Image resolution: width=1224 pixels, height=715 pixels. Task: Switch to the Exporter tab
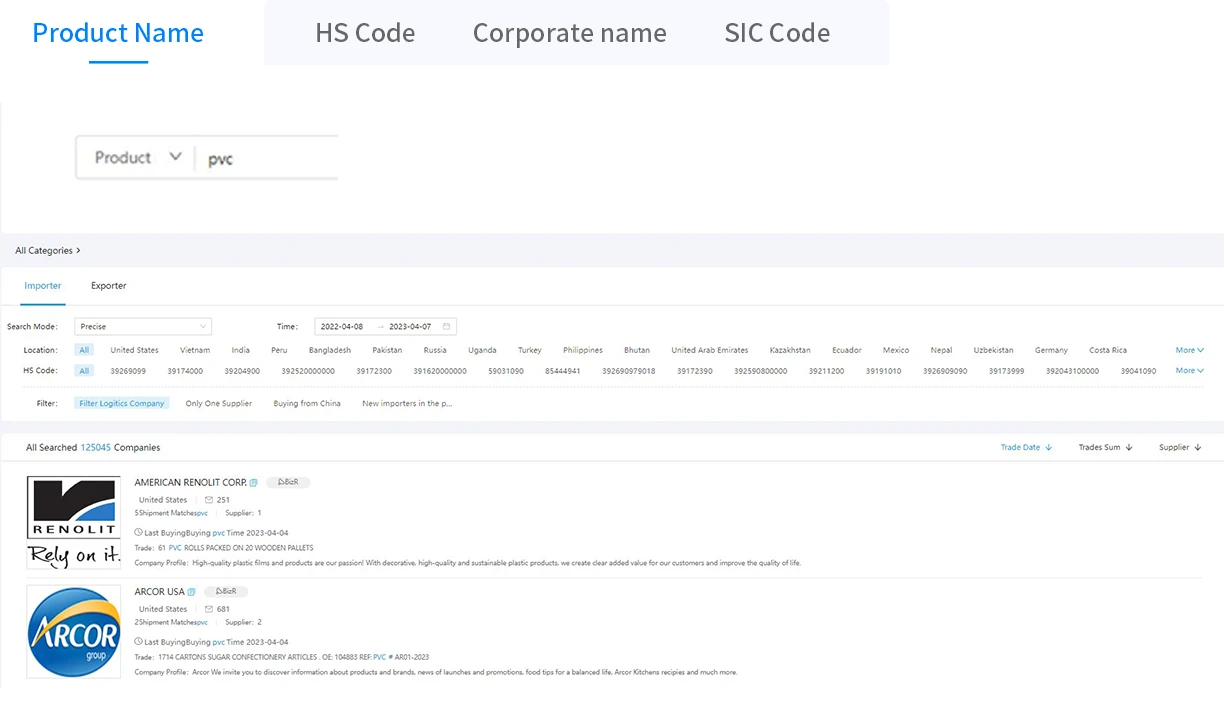(109, 286)
